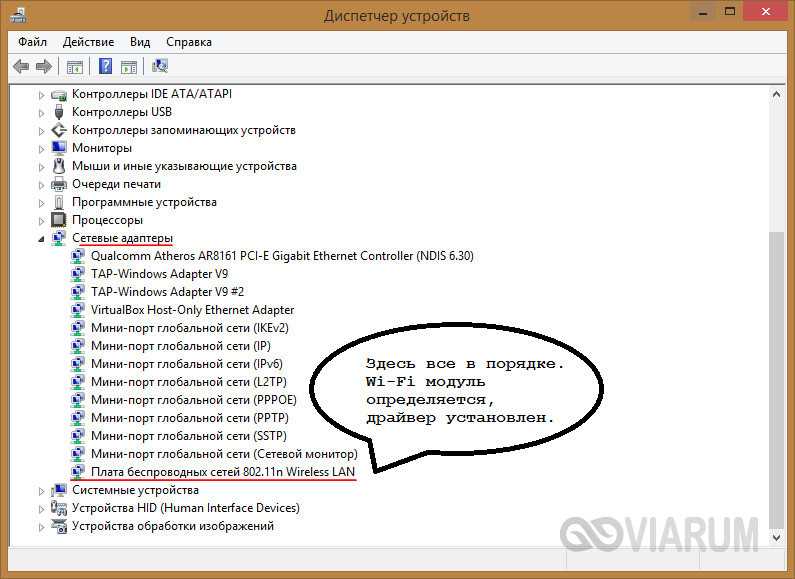Select Мини-порт глобальной сети (SSTP)

click(189, 436)
